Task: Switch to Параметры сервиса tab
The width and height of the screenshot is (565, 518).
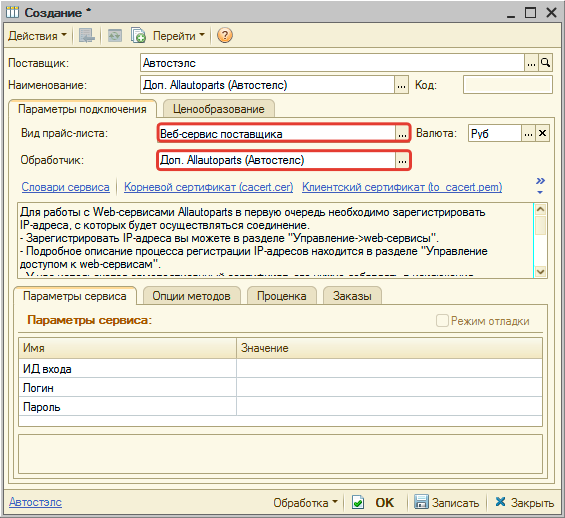Action: point(75,296)
